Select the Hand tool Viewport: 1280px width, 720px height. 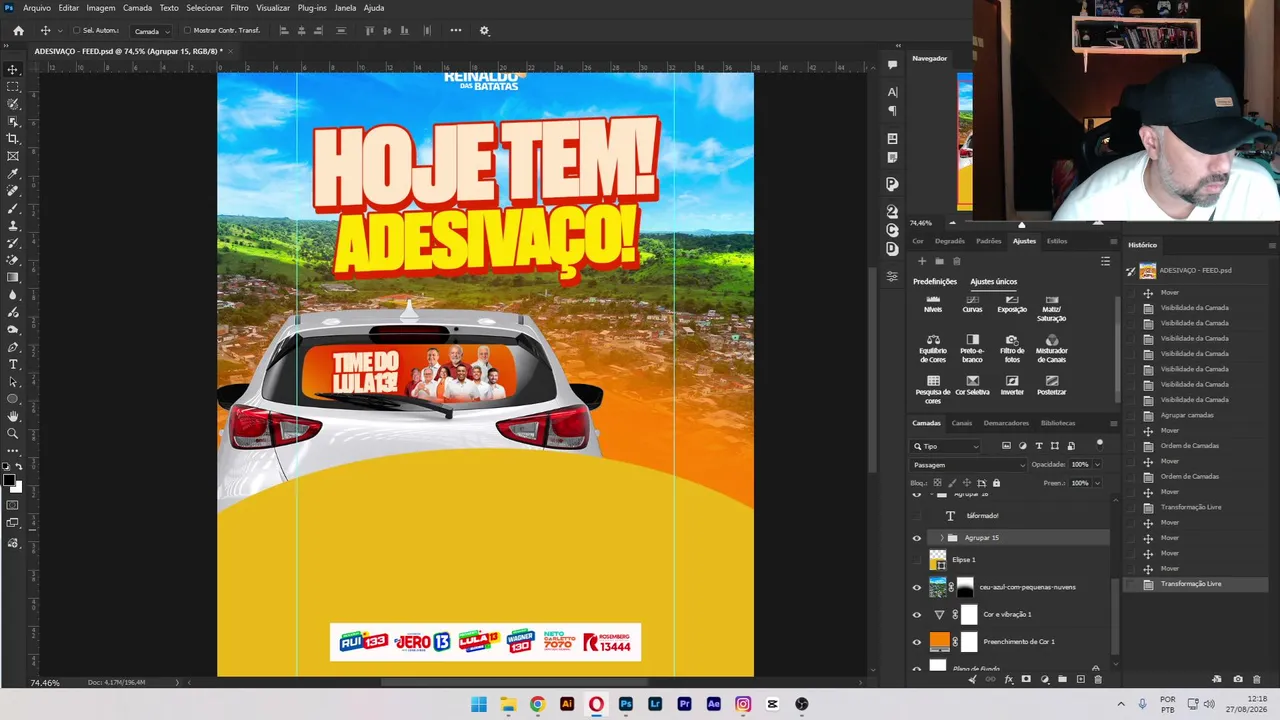pyautogui.click(x=13, y=416)
